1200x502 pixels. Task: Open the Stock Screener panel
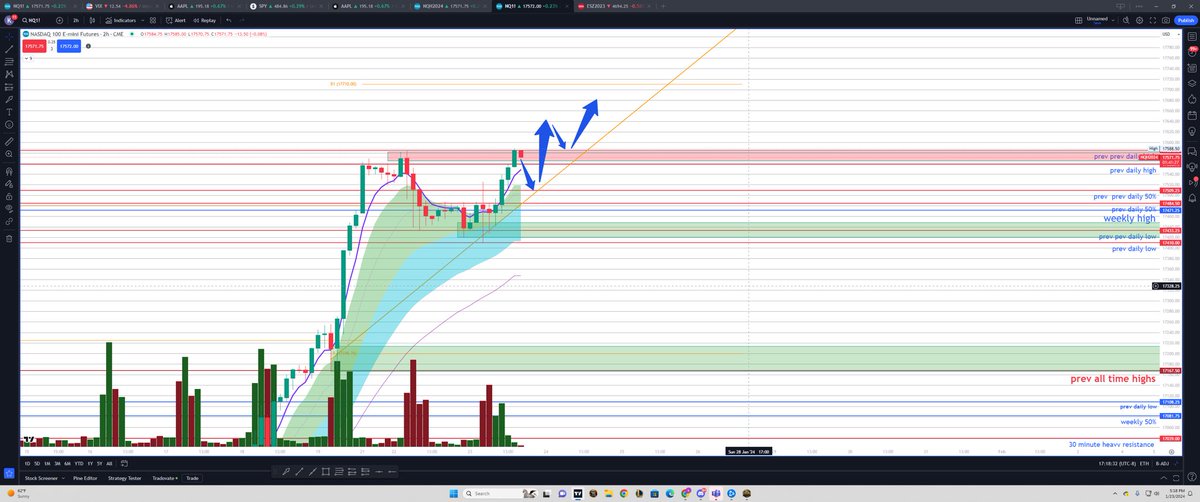tap(39, 478)
